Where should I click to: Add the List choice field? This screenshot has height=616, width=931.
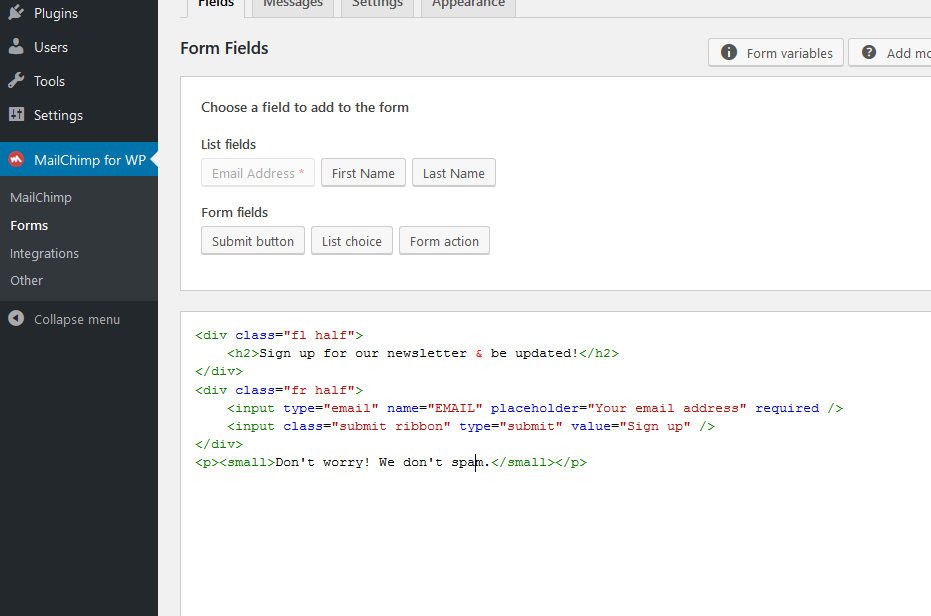pyautogui.click(x=352, y=241)
